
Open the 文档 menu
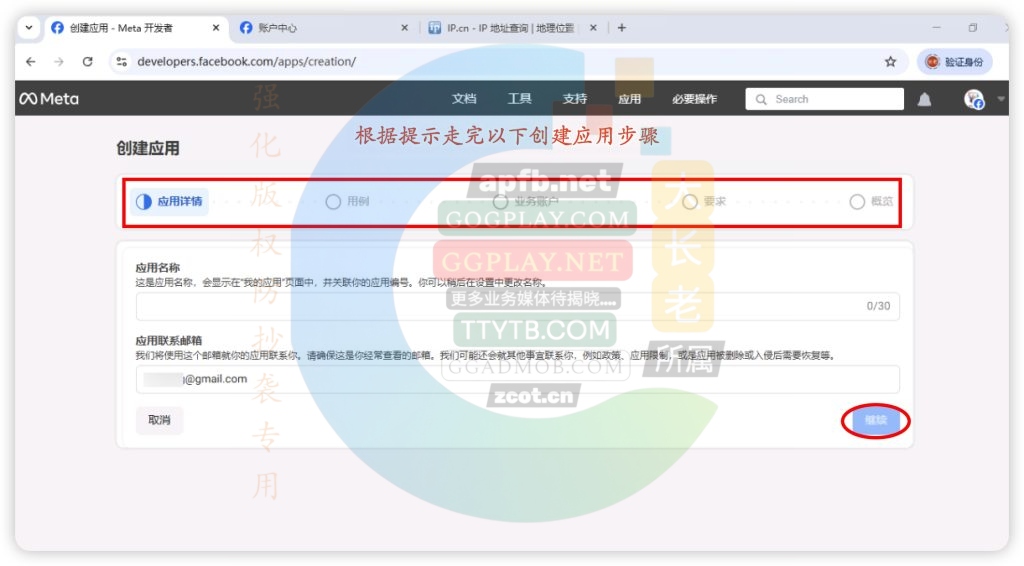point(464,99)
